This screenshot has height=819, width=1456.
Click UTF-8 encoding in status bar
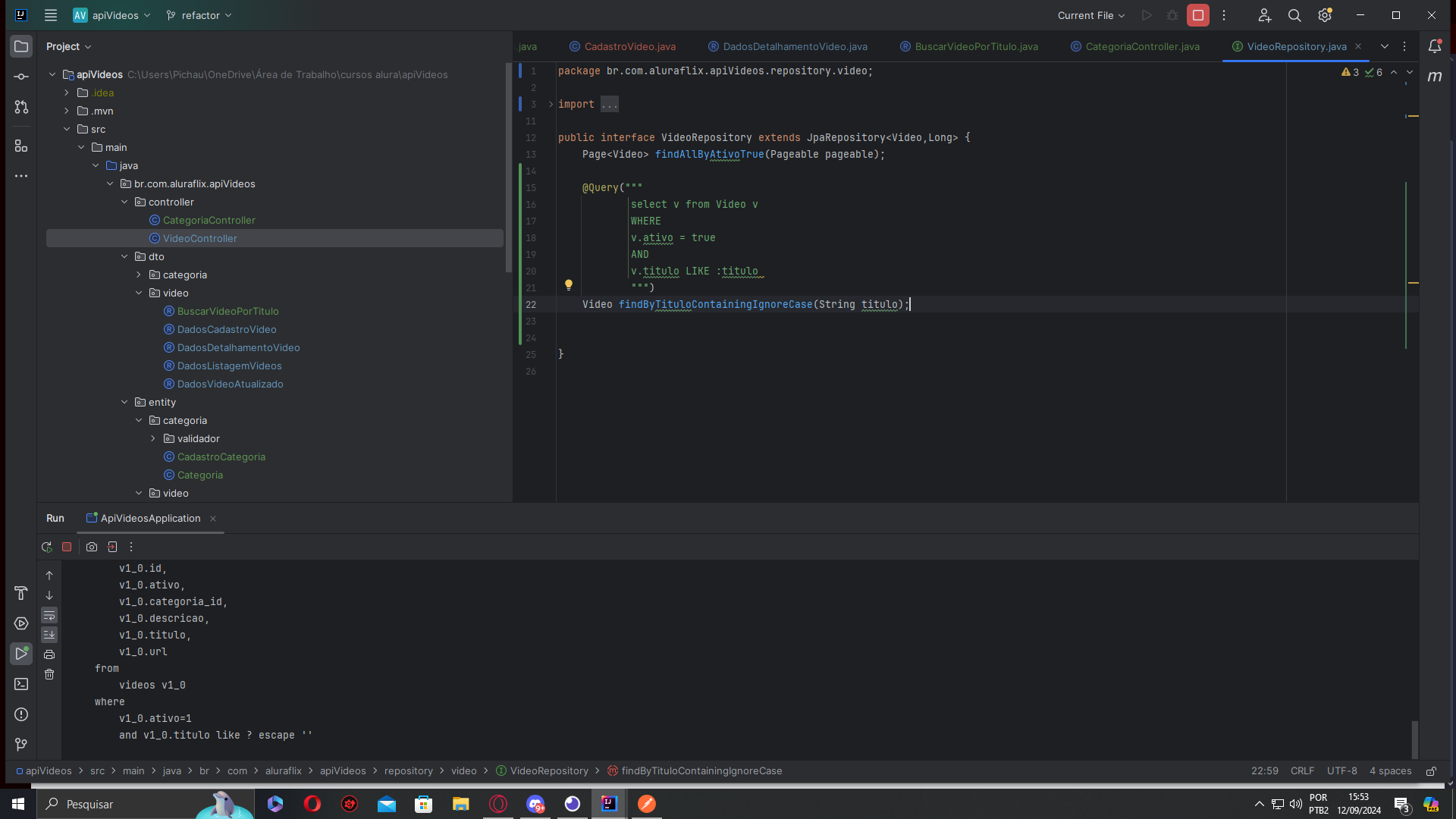1341,771
